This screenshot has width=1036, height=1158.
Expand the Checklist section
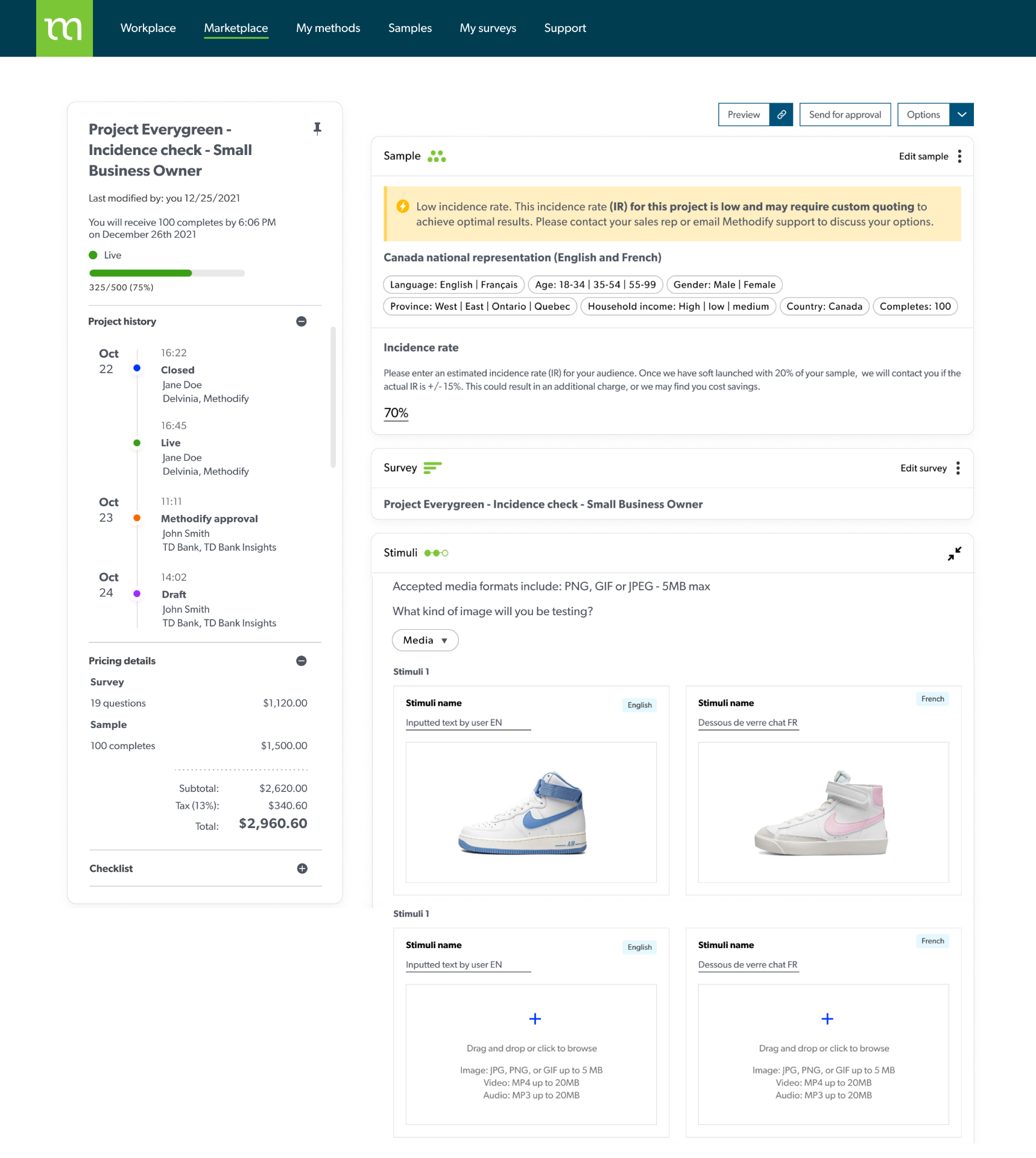pos(302,868)
